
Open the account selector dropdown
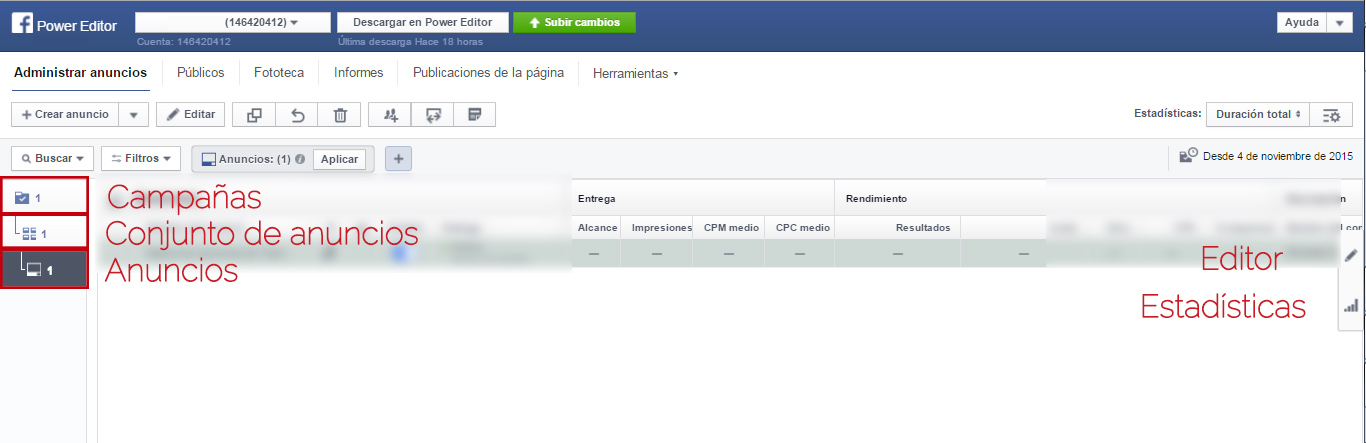click(233, 22)
